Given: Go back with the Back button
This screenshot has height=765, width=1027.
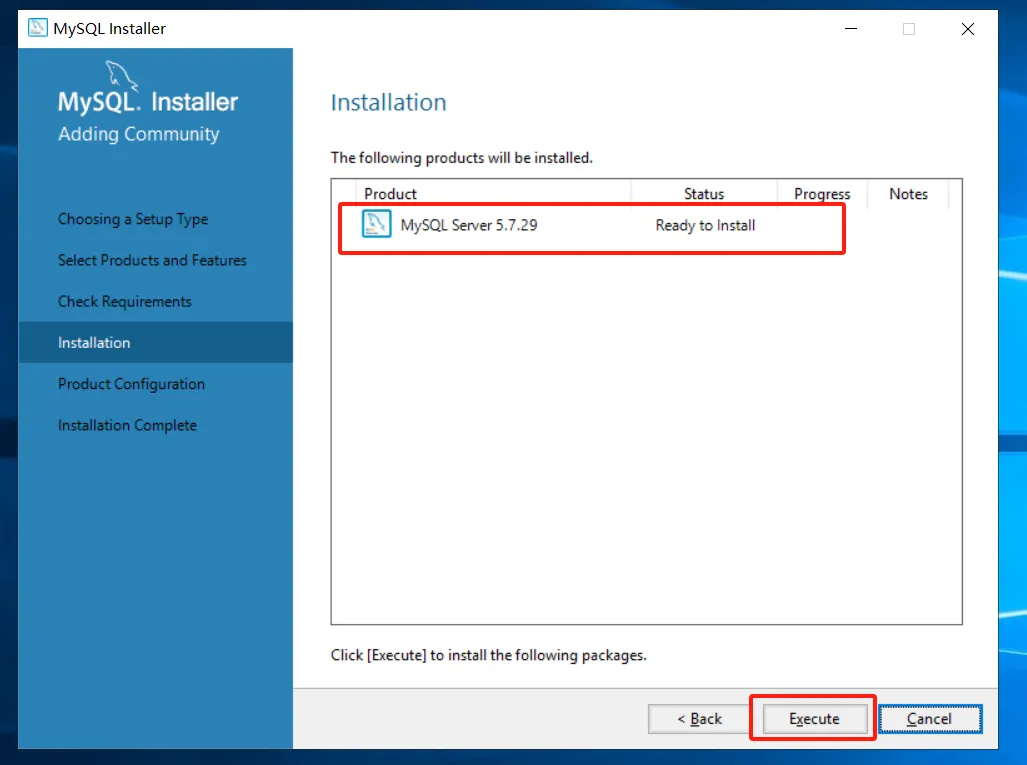Looking at the screenshot, I should coord(699,718).
